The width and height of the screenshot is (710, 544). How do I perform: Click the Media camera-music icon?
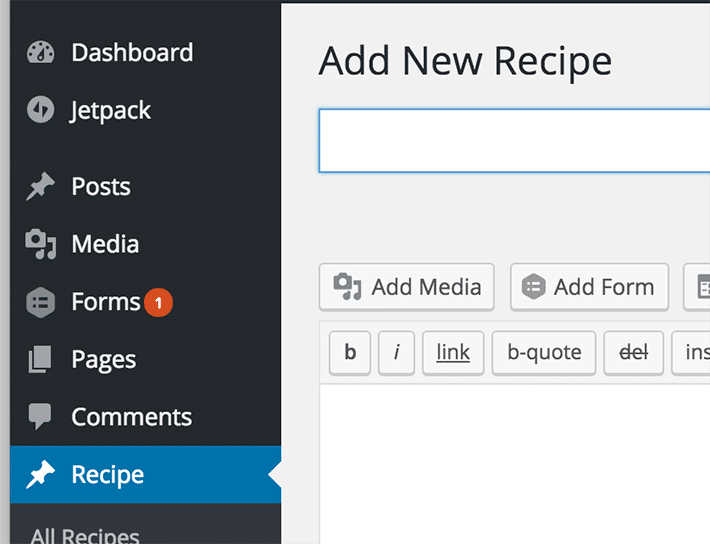(x=40, y=244)
